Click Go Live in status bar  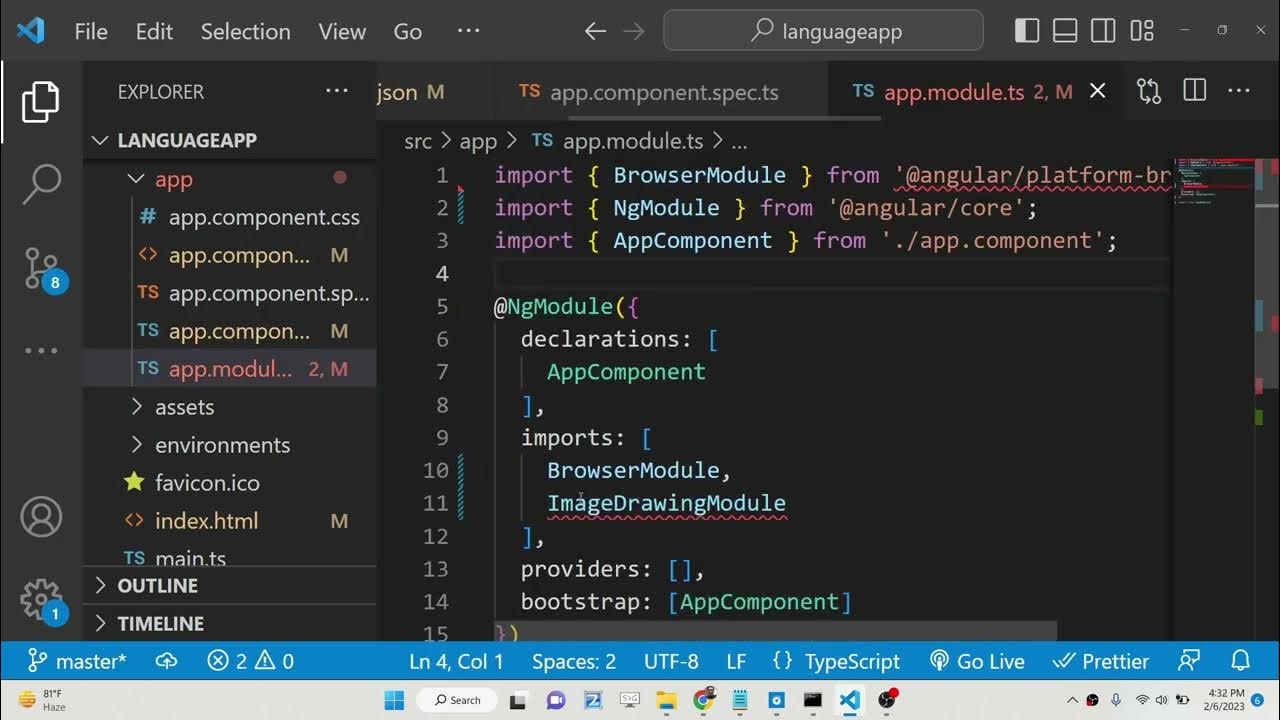tap(977, 661)
